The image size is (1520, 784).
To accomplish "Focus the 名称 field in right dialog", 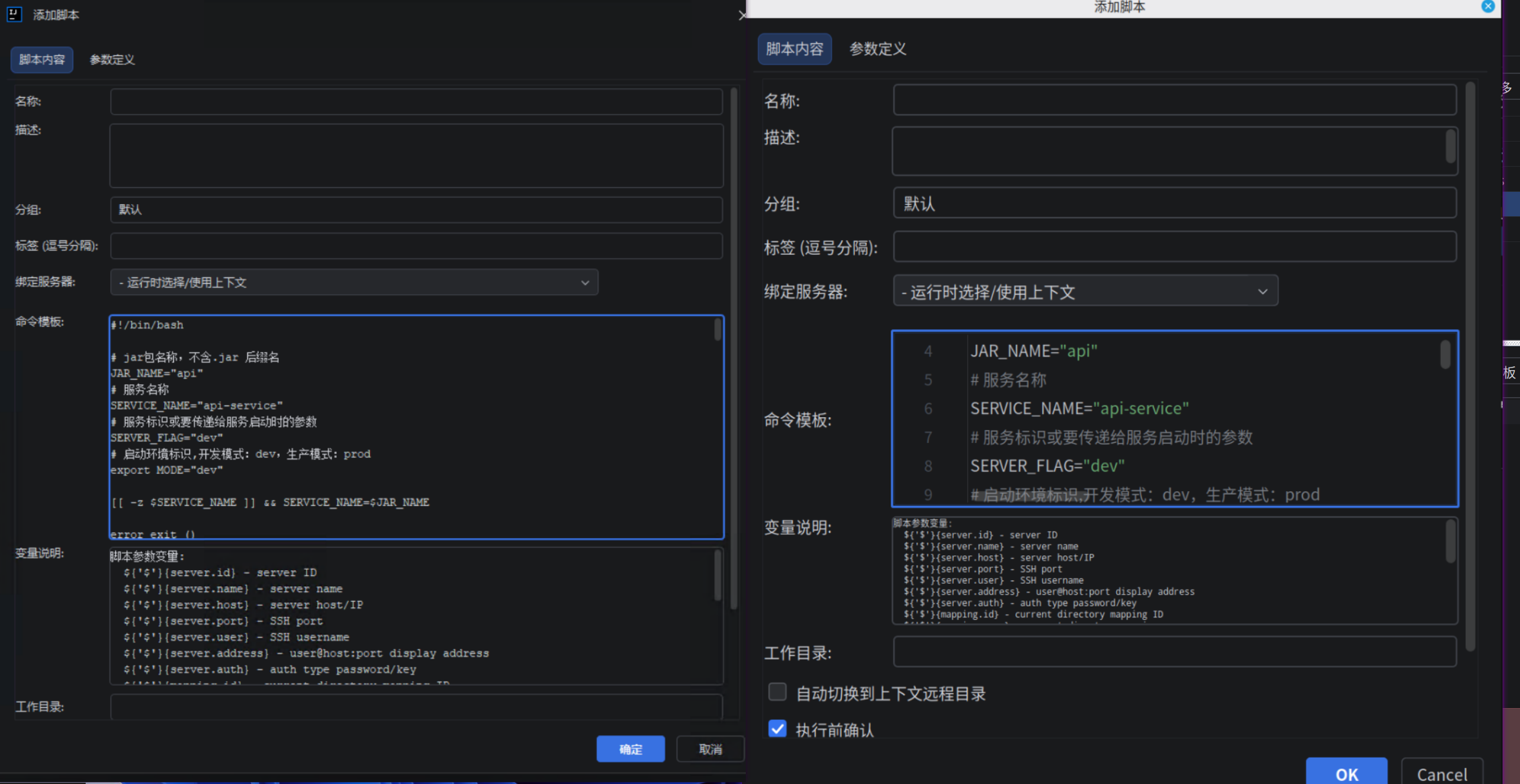I will 1175,100.
